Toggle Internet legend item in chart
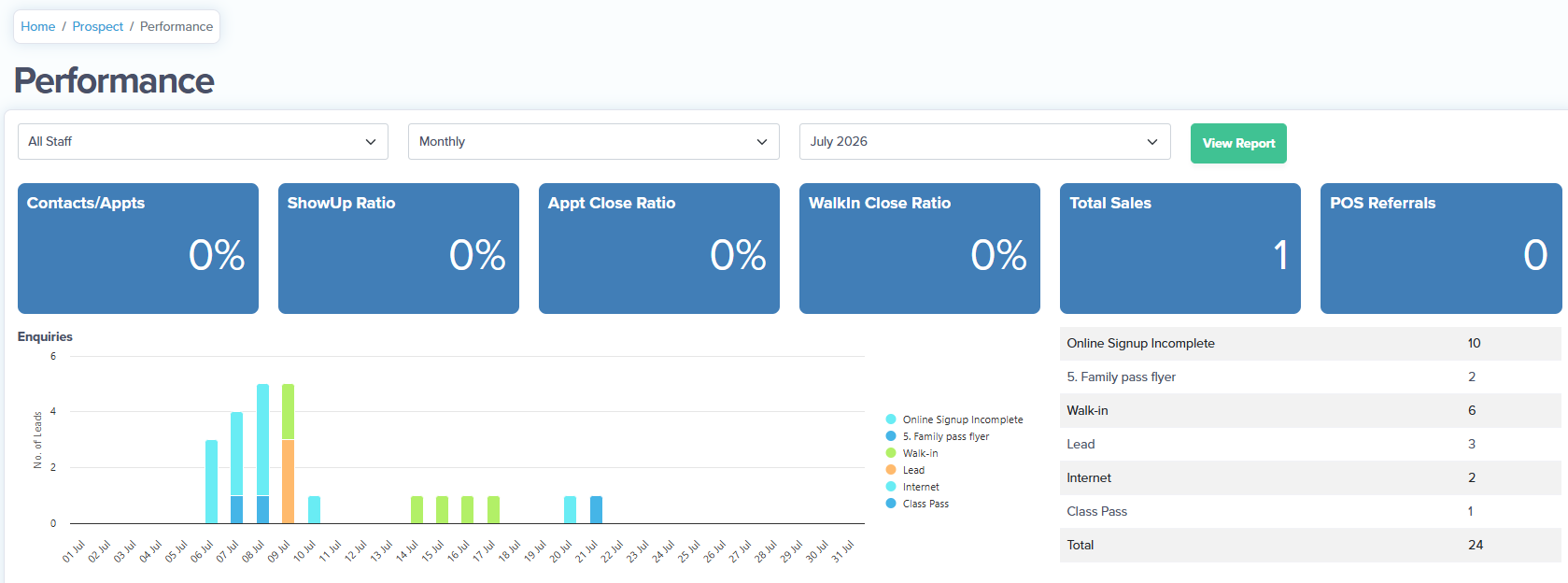The width and height of the screenshot is (1568, 583). (x=912, y=487)
